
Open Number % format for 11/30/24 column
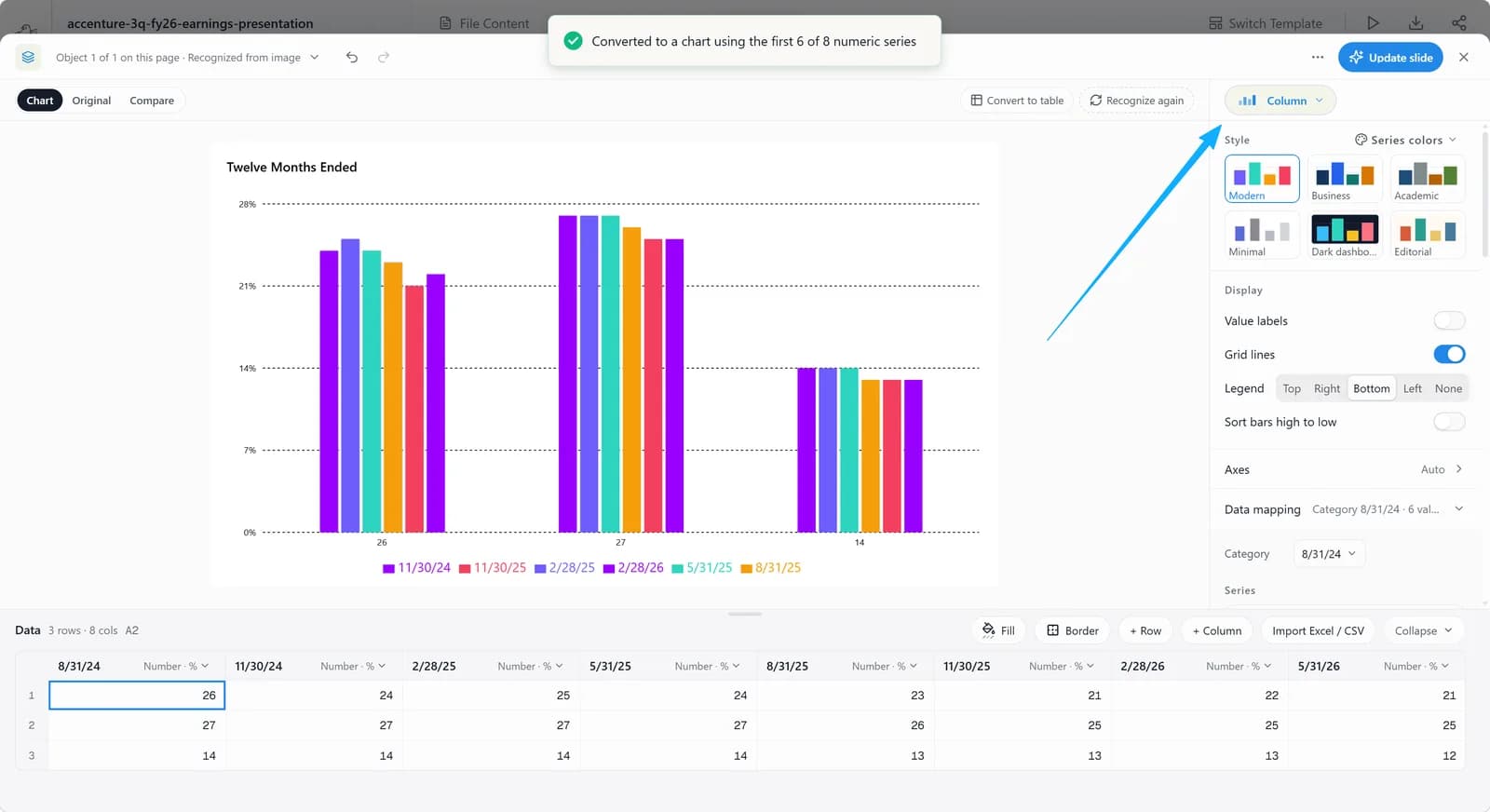pyautogui.click(x=353, y=666)
